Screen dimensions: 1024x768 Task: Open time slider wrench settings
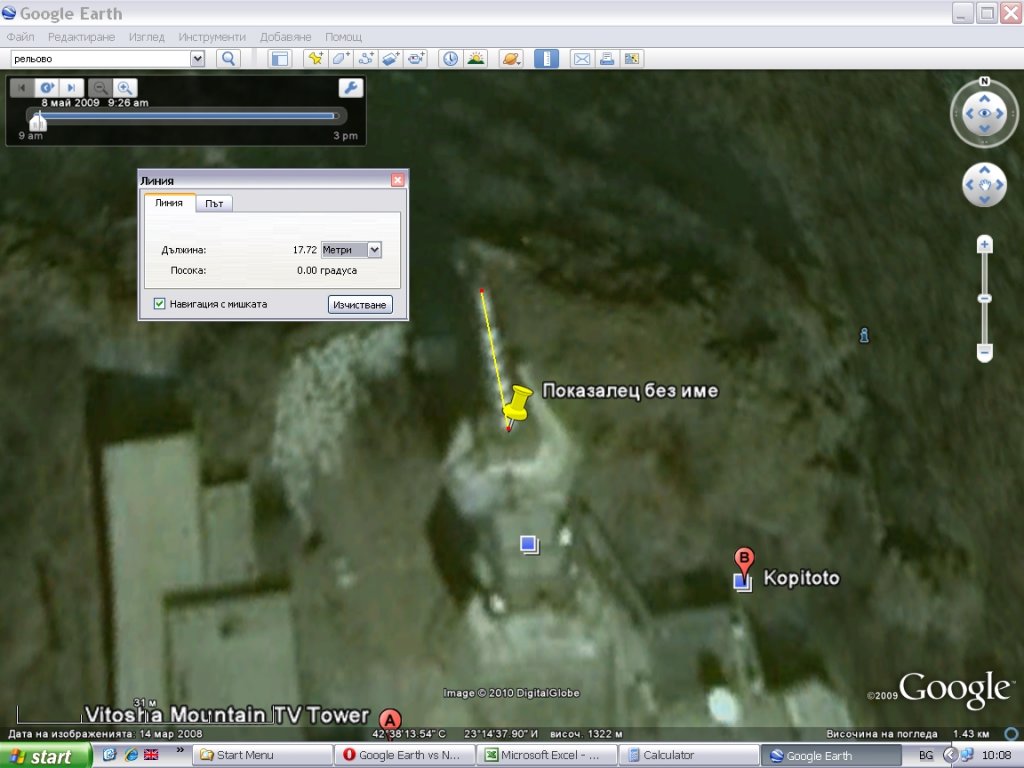click(351, 87)
